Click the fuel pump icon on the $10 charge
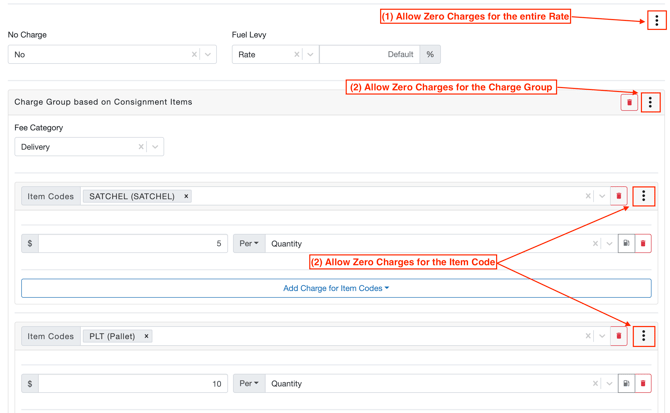This screenshot has width=670, height=413. point(626,384)
